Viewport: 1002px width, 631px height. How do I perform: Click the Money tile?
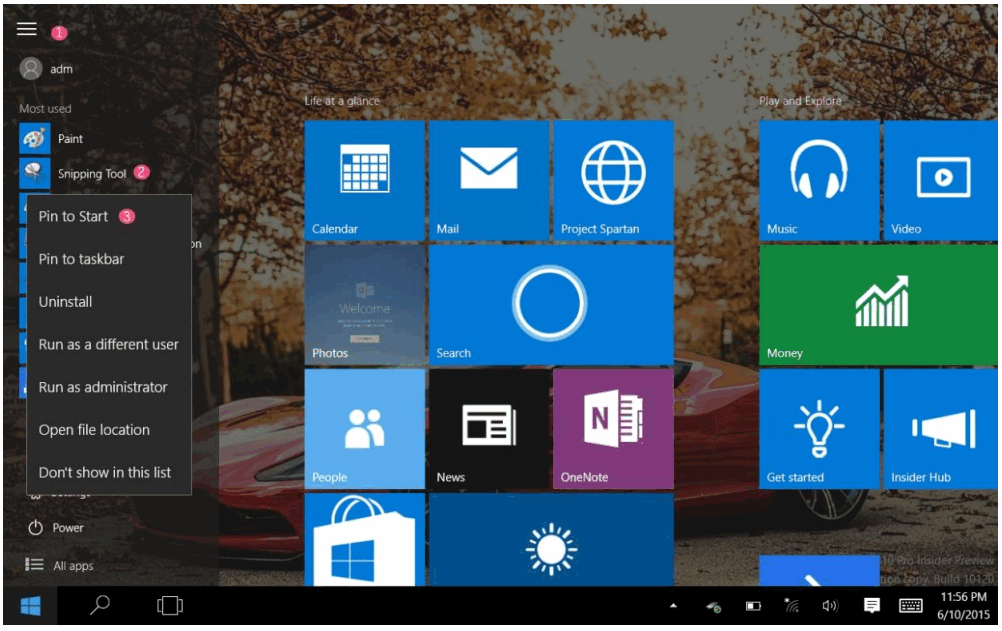click(x=880, y=304)
